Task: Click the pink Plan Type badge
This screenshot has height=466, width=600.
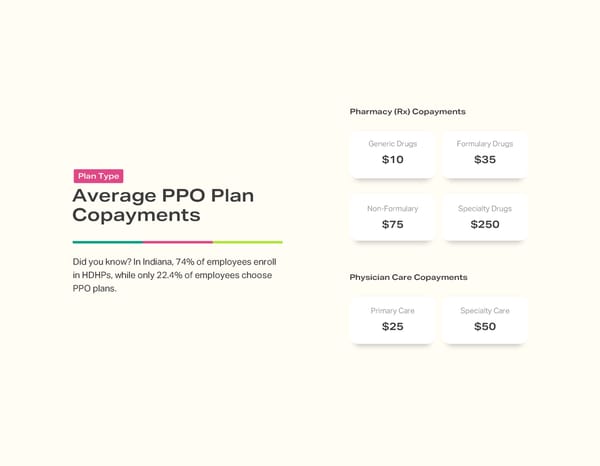Action: (x=98, y=176)
